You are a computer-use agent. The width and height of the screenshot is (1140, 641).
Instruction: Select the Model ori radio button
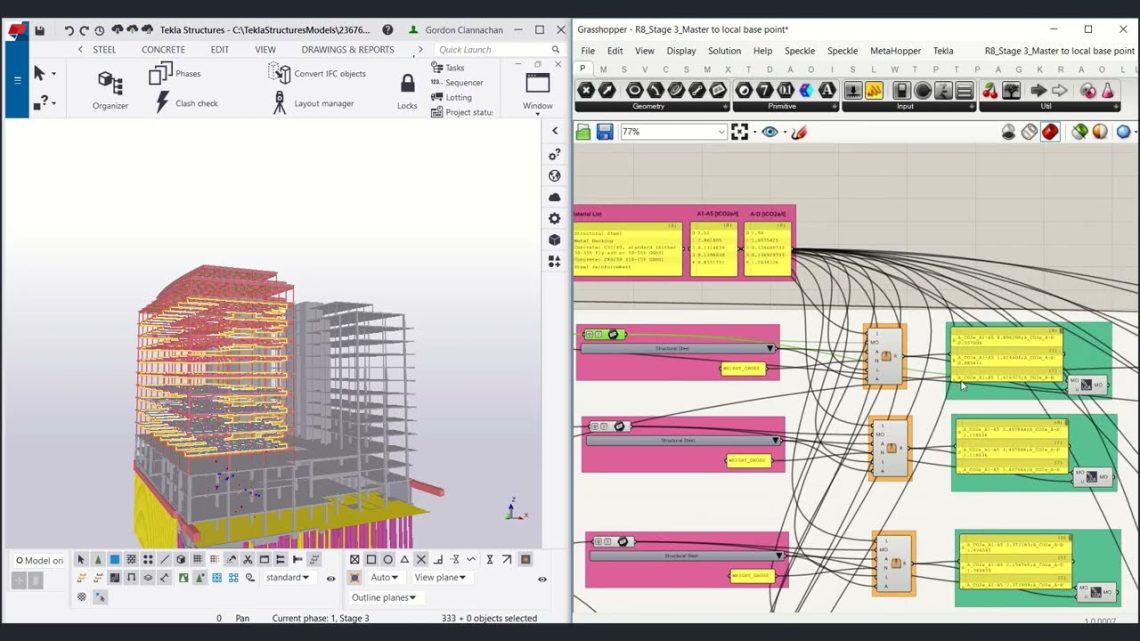pyautogui.click(x=21, y=560)
